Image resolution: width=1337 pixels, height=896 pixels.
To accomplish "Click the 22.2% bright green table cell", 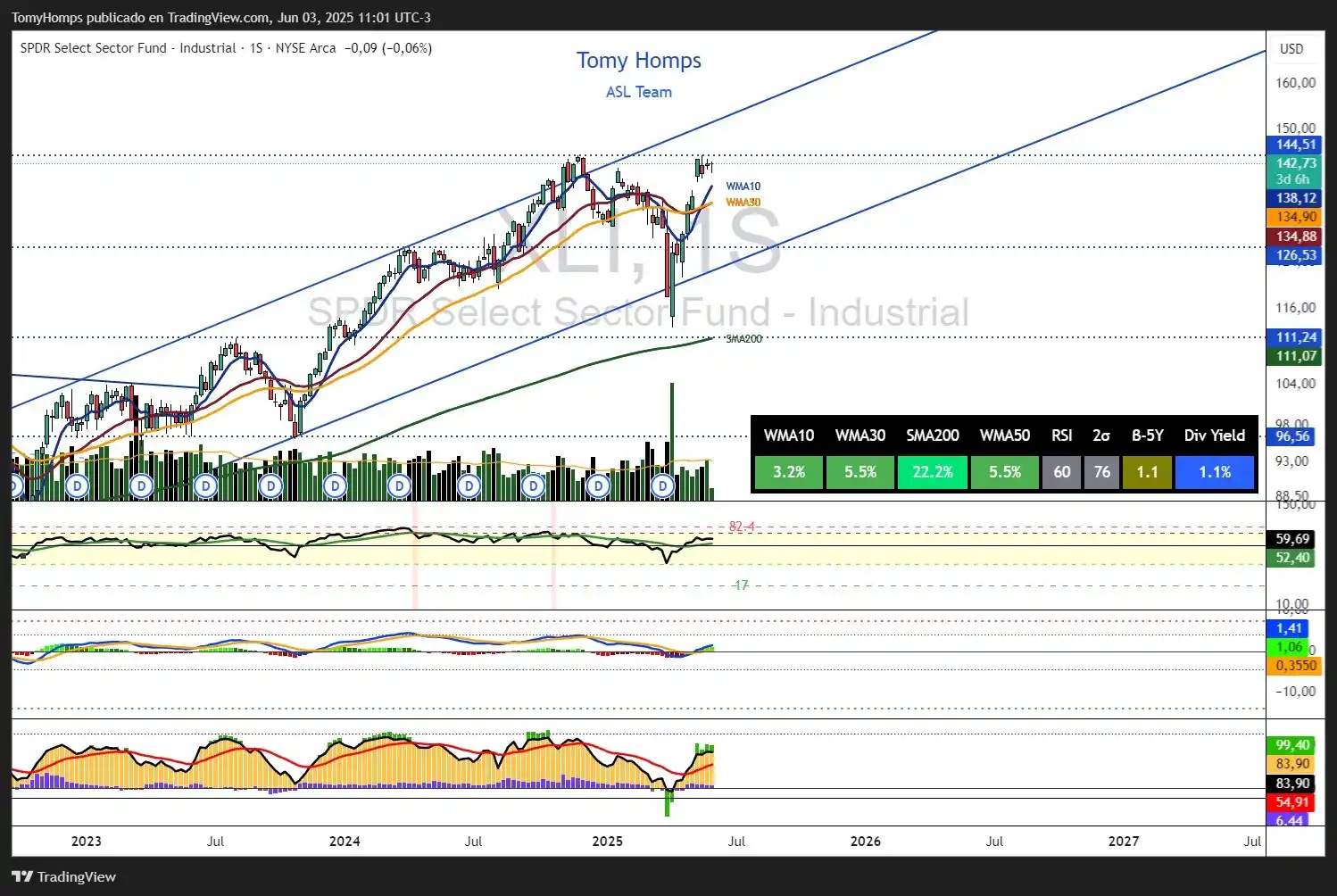I will click(x=933, y=472).
